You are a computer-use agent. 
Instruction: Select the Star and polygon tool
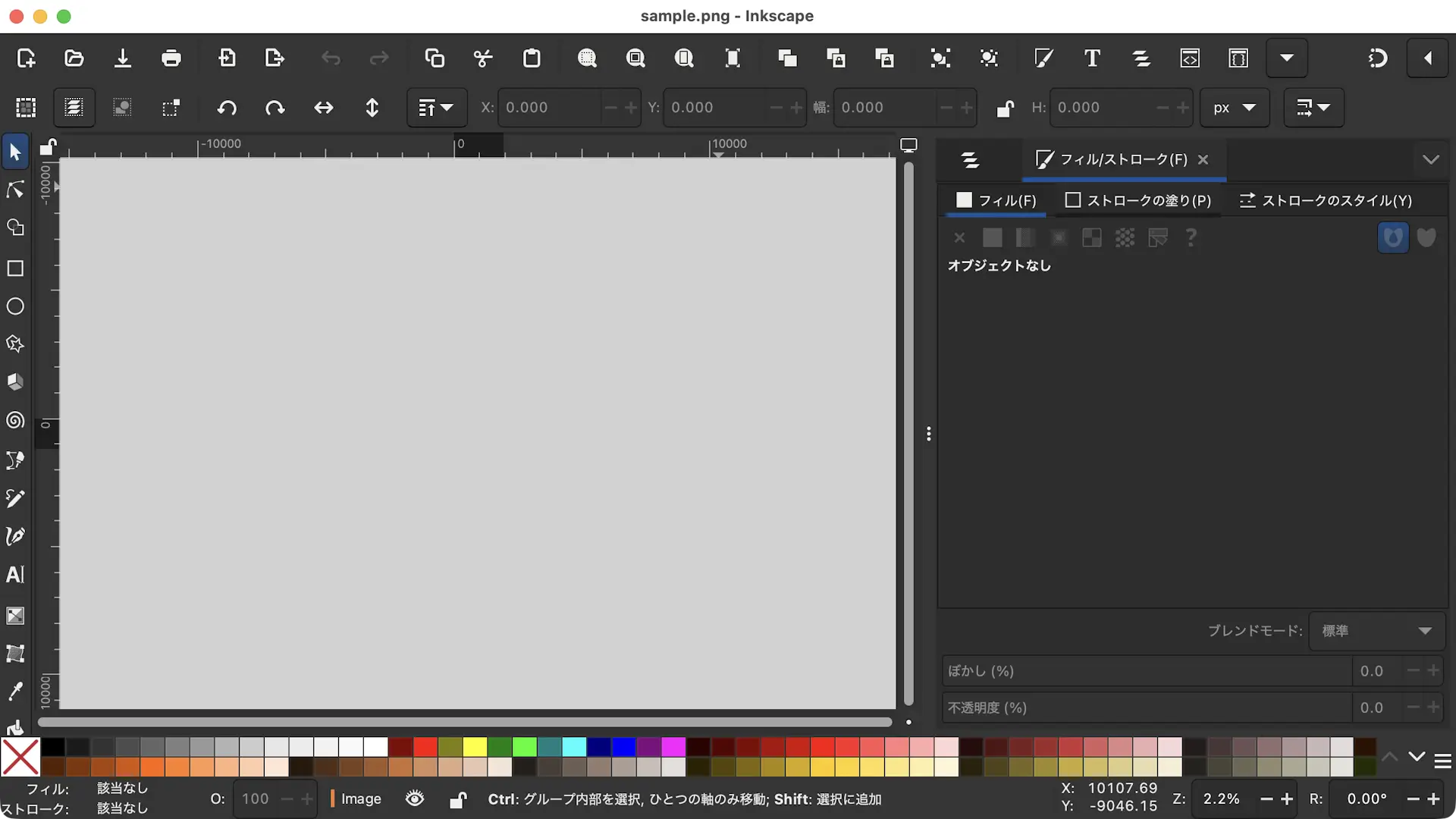point(15,344)
